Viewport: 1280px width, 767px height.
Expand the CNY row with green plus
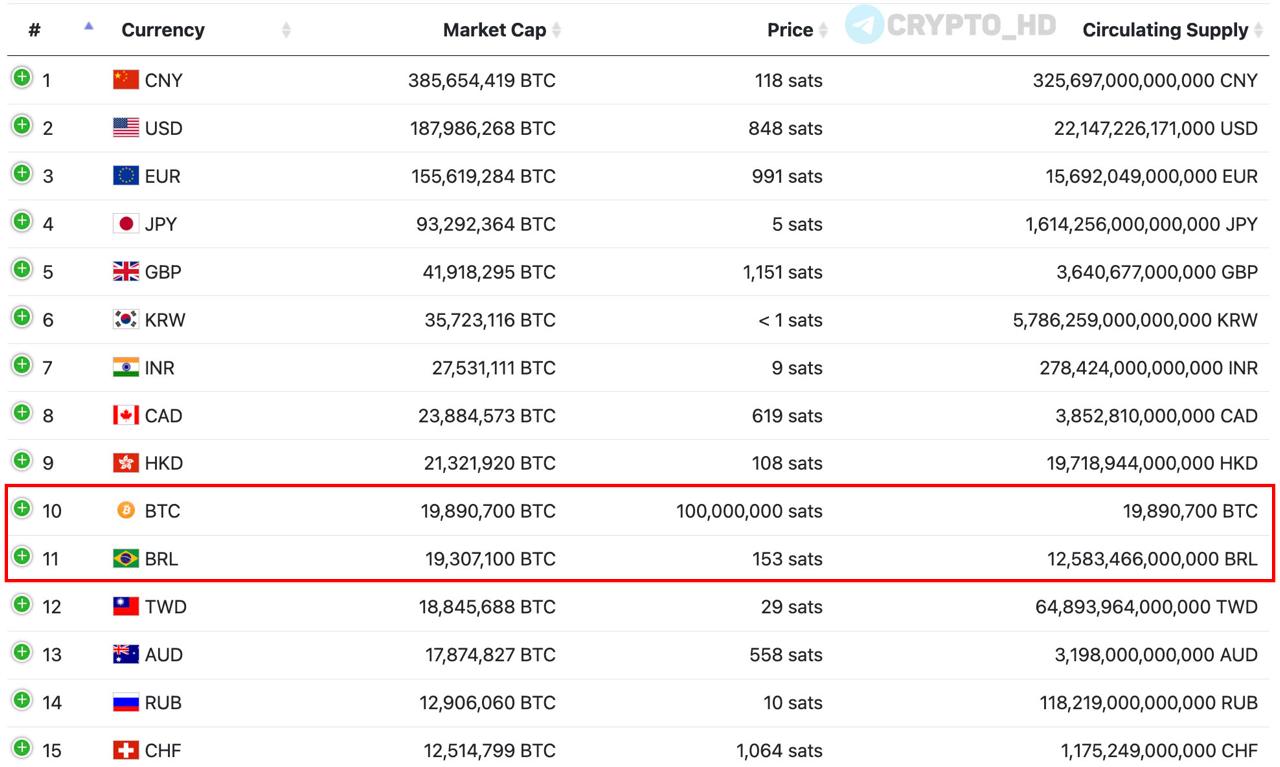tap(22, 77)
